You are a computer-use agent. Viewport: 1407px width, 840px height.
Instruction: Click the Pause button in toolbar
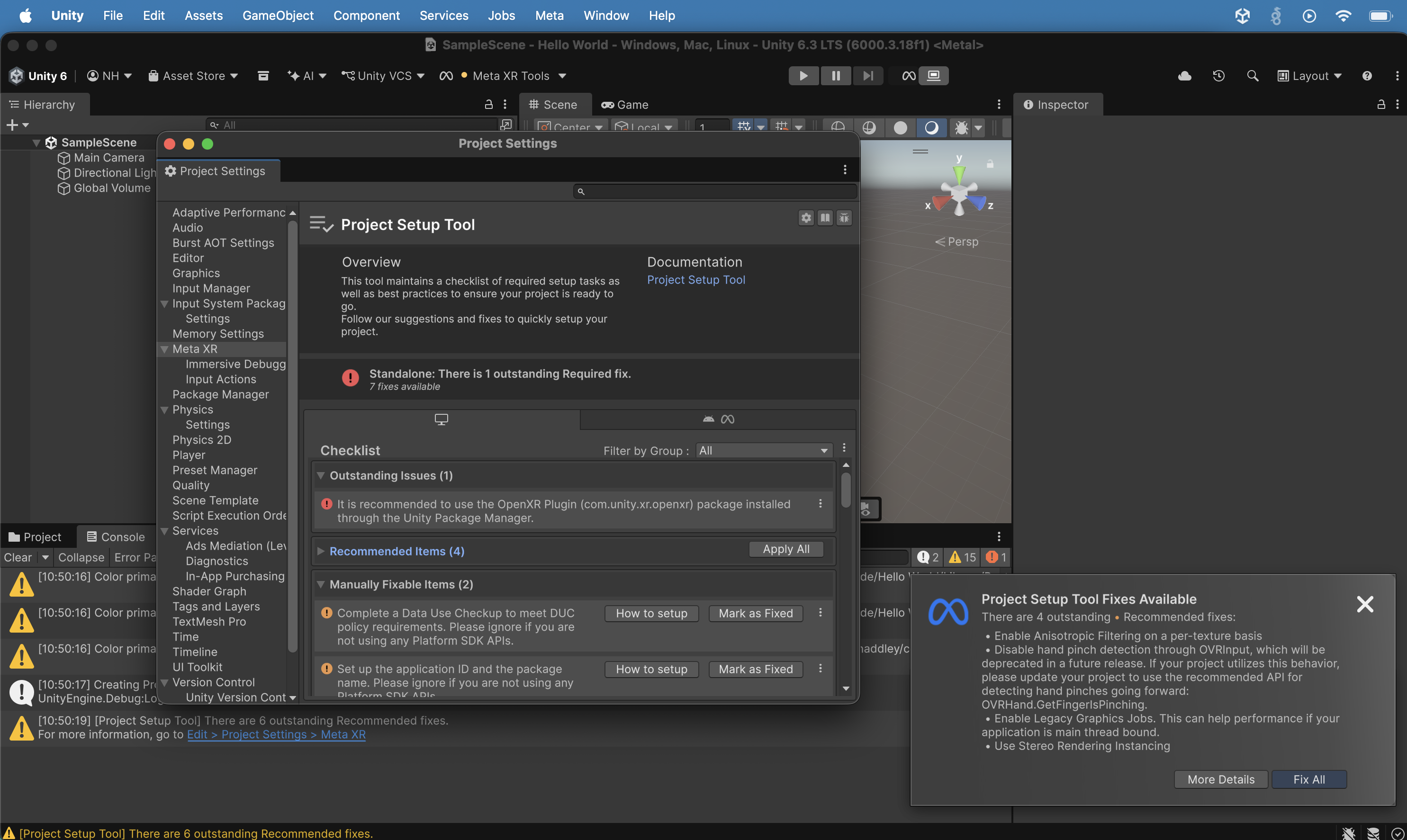[x=836, y=76]
